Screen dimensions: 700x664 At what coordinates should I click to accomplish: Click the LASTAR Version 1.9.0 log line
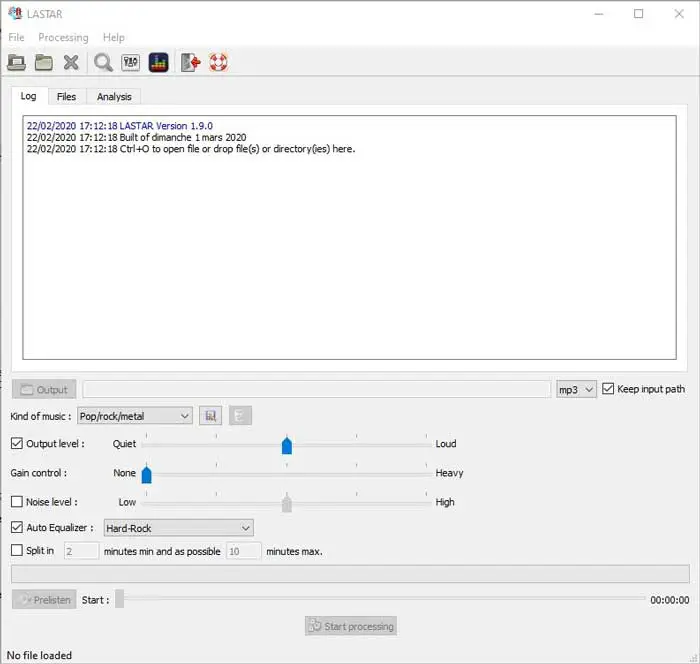pos(120,126)
